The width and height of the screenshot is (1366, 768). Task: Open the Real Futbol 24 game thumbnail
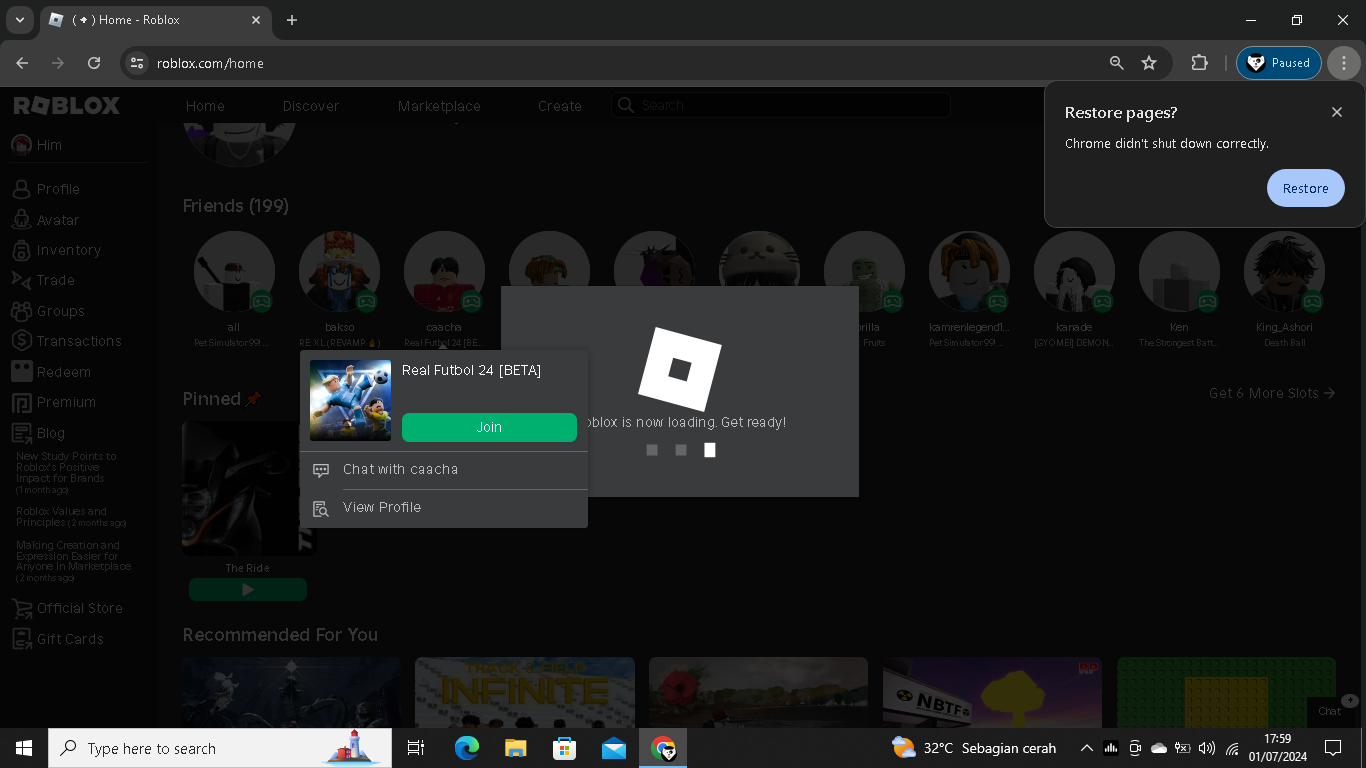tap(350, 400)
